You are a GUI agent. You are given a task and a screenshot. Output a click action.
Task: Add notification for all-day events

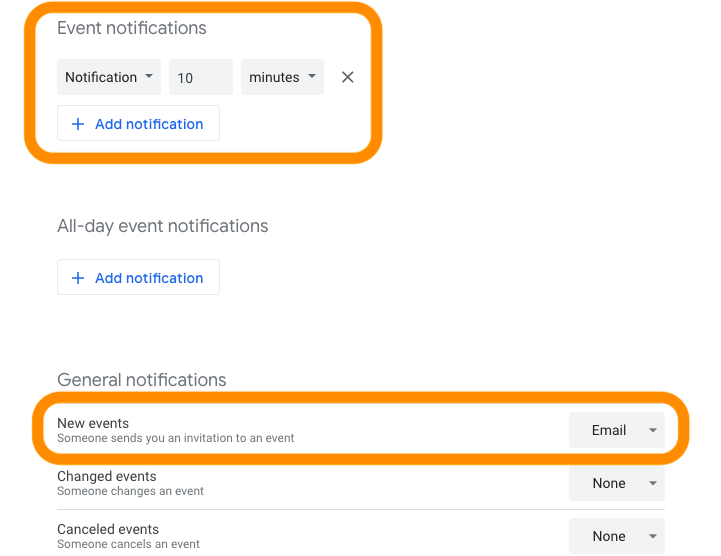click(x=138, y=277)
